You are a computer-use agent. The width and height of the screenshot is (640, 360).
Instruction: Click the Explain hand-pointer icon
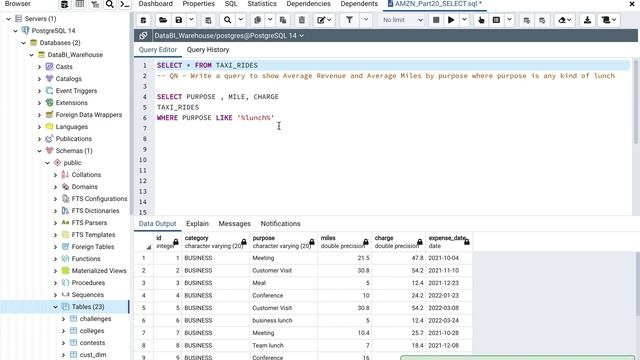coord(481,20)
